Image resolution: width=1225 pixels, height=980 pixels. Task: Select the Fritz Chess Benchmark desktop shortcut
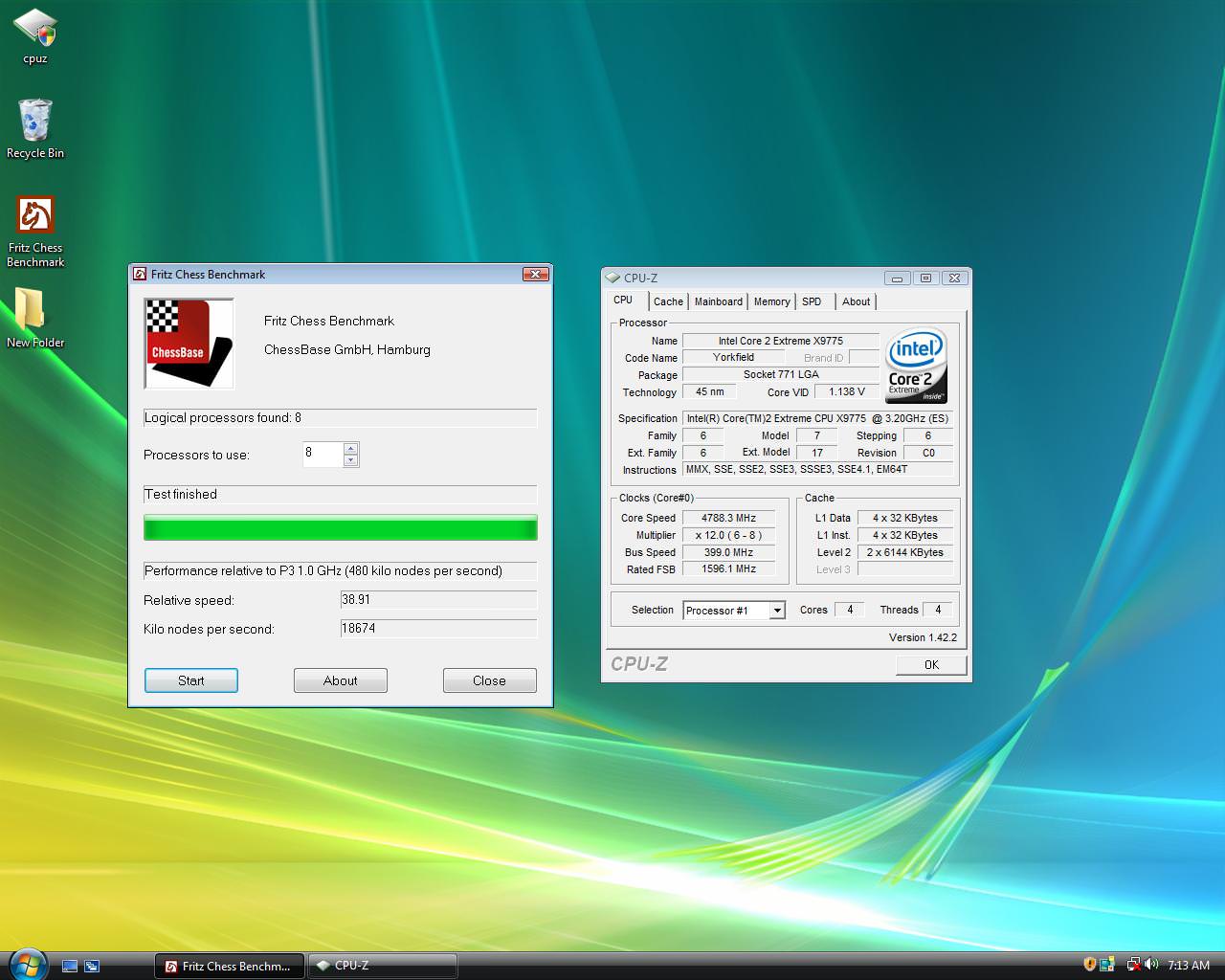point(35,232)
